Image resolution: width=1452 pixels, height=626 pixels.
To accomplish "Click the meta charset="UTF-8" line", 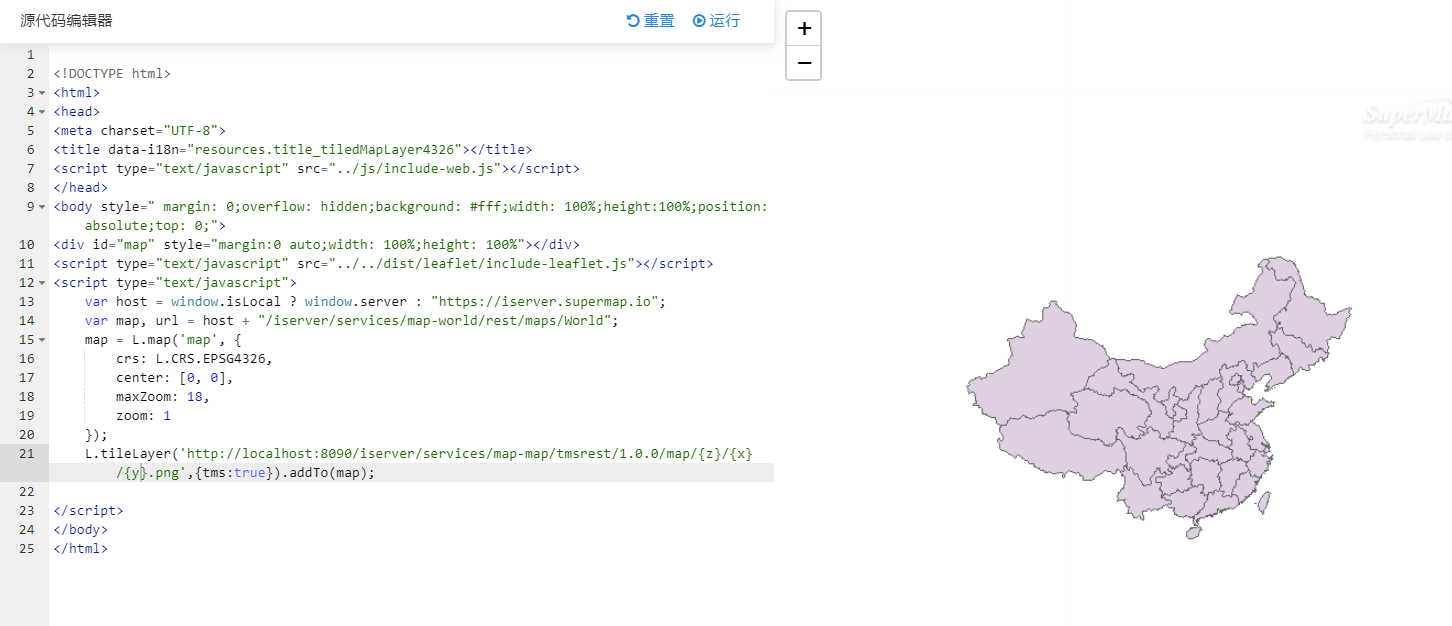I will [140, 131].
